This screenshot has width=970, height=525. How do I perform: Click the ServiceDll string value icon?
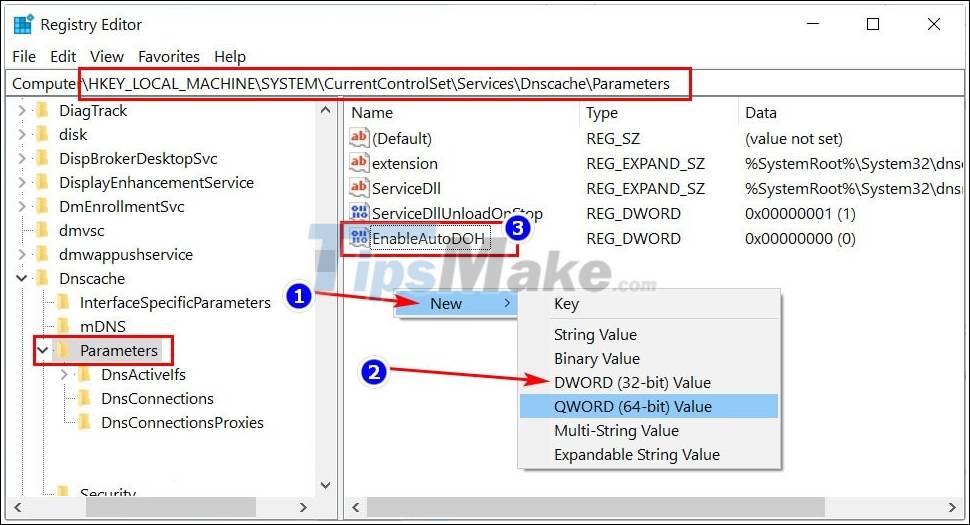[359, 187]
